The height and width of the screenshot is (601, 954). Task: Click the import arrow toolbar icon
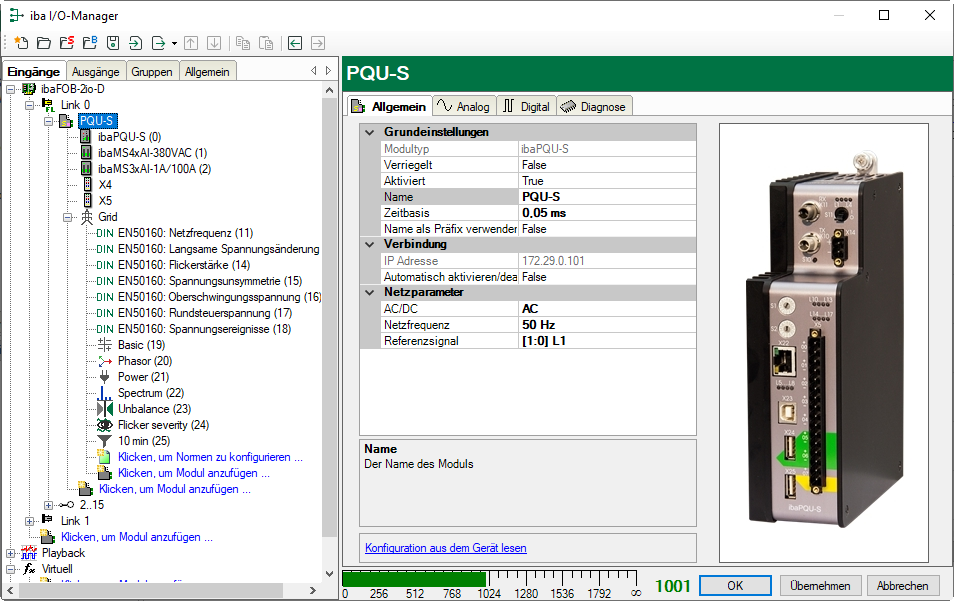pos(135,43)
